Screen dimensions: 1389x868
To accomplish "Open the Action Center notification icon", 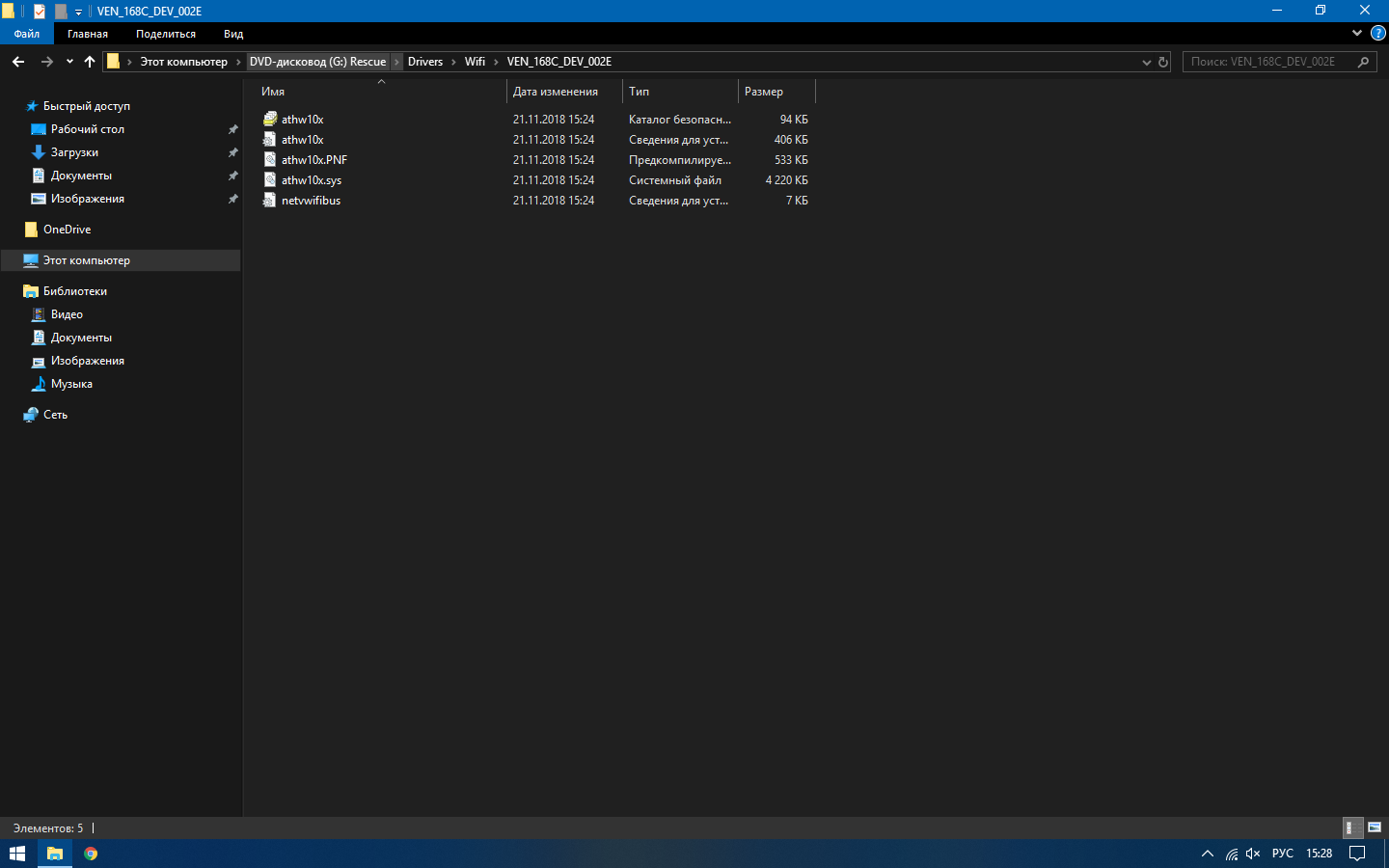I will (1357, 854).
